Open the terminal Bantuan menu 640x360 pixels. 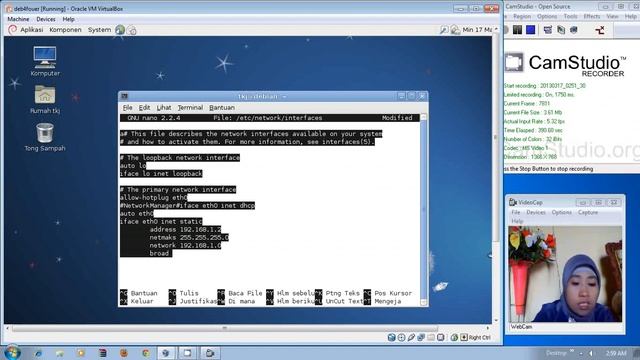(x=222, y=107)
